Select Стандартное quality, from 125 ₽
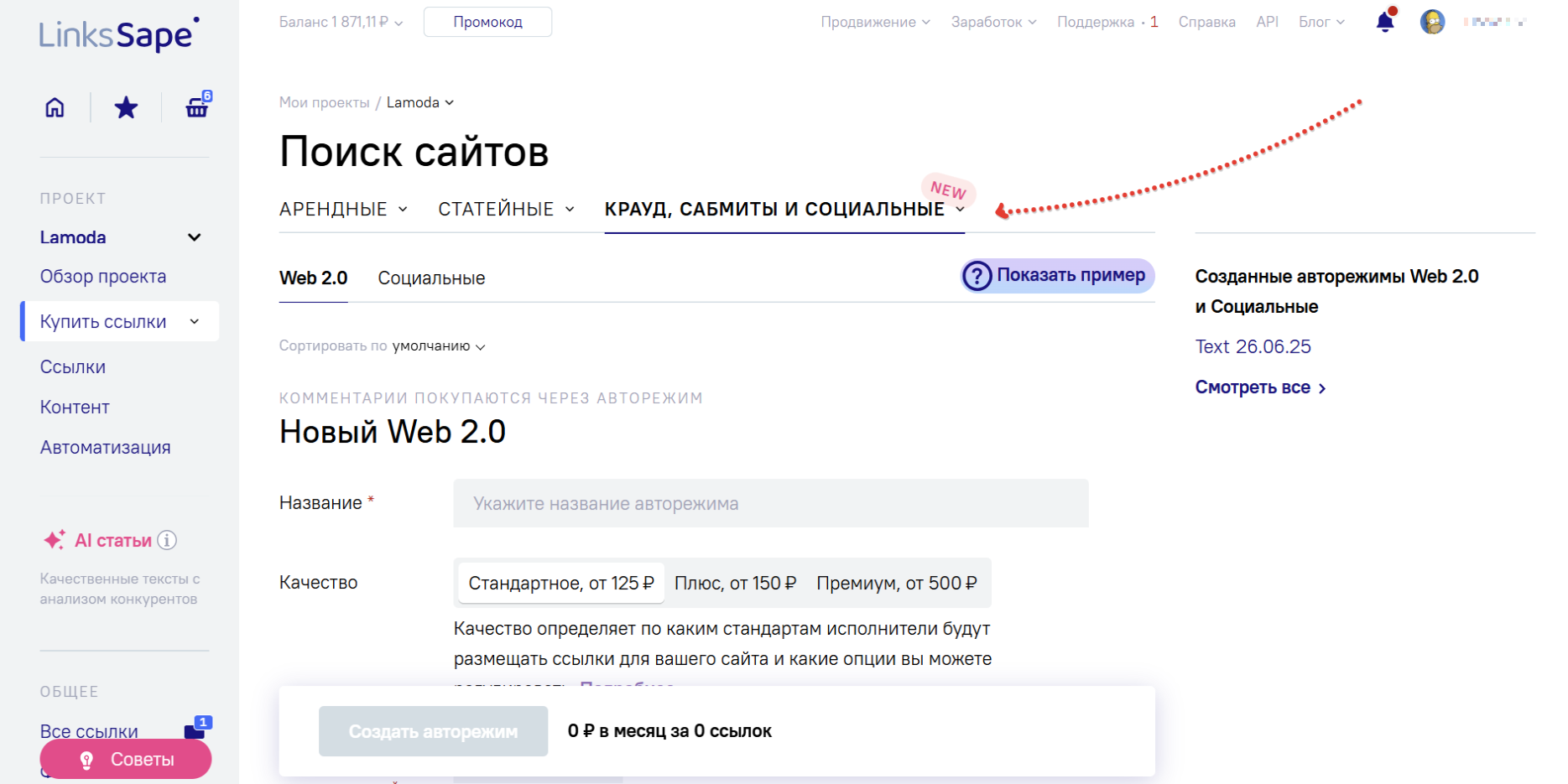The height and width of the screenshot is (784, 1568). (560, 583)
